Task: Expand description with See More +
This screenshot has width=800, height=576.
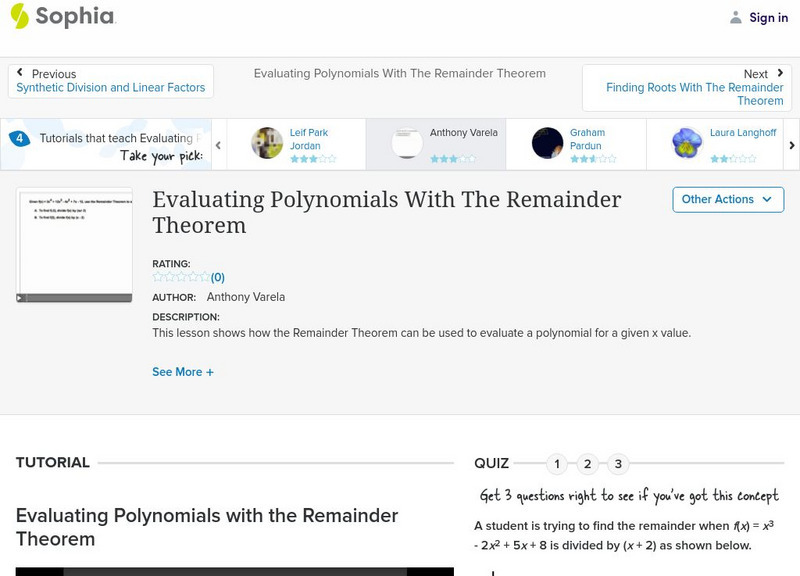Action: tap(183, 372)
